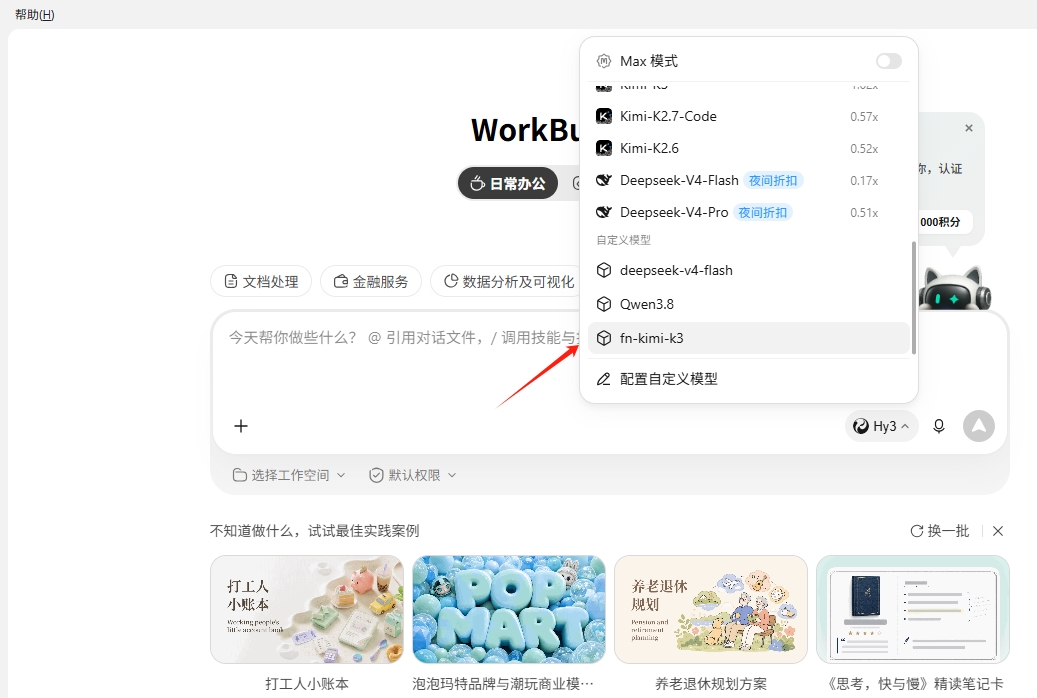Click the Kimi-K2.6 logo icon

(x=604, y=148)
